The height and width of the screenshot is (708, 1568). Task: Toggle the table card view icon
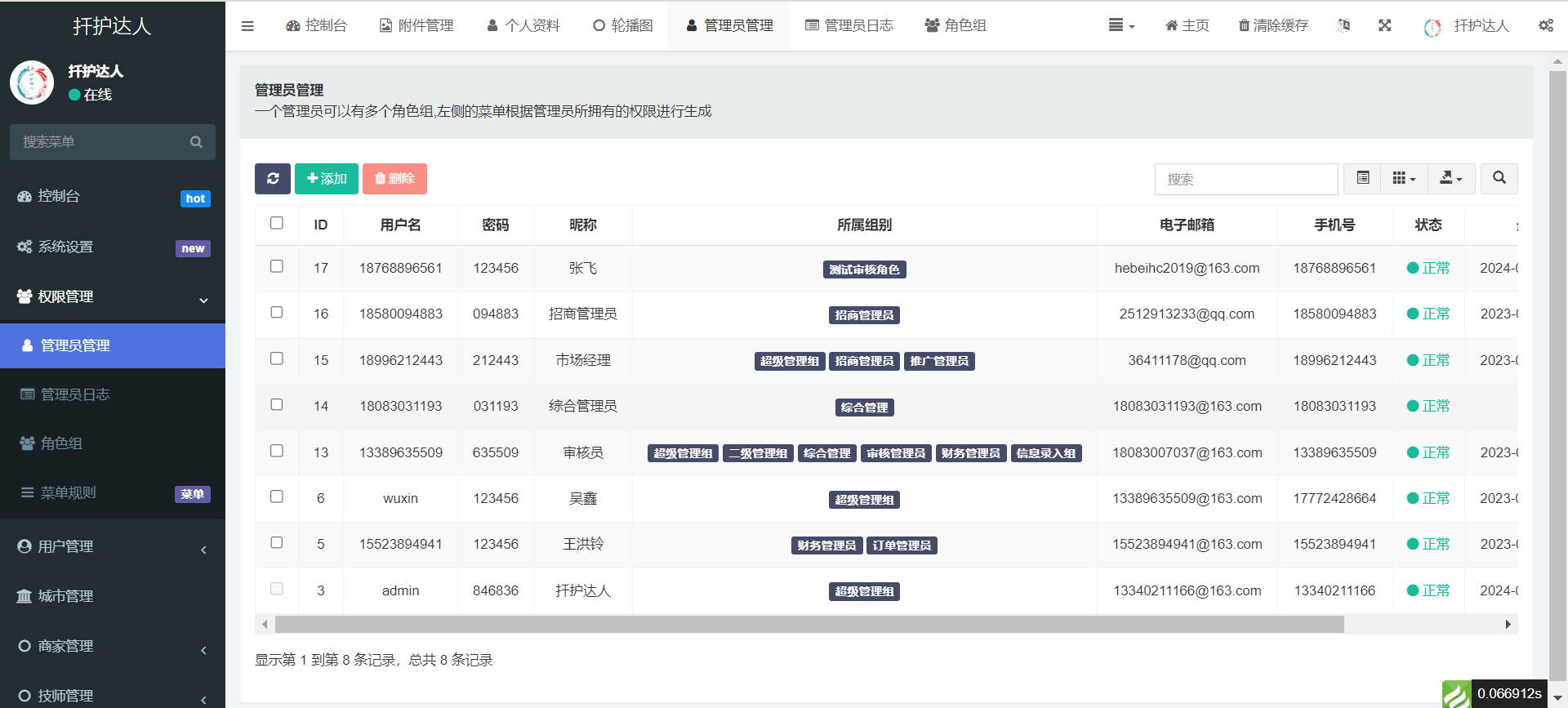coord(1362,178)
